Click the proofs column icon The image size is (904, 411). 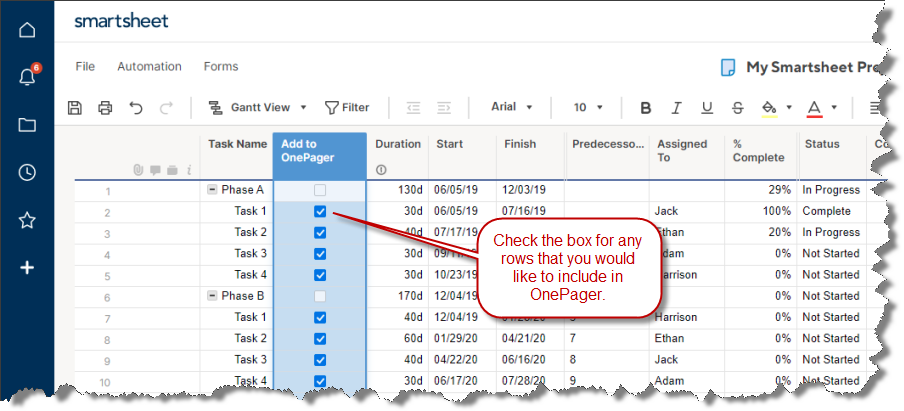pos(172,170)
